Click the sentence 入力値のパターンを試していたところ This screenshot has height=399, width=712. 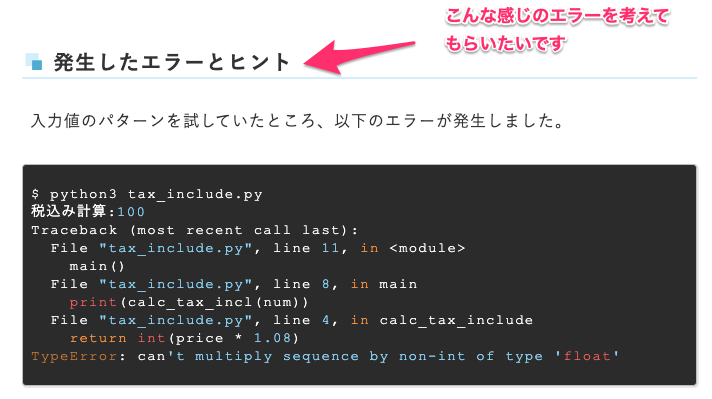[x=297, y=121]
